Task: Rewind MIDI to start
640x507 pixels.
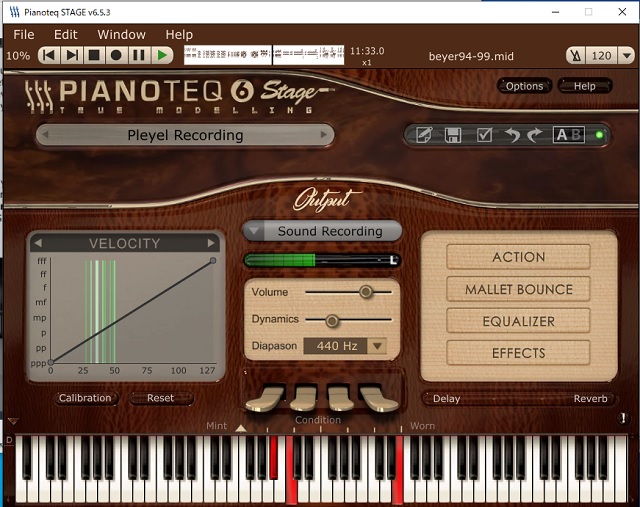Action: (49, 55)
